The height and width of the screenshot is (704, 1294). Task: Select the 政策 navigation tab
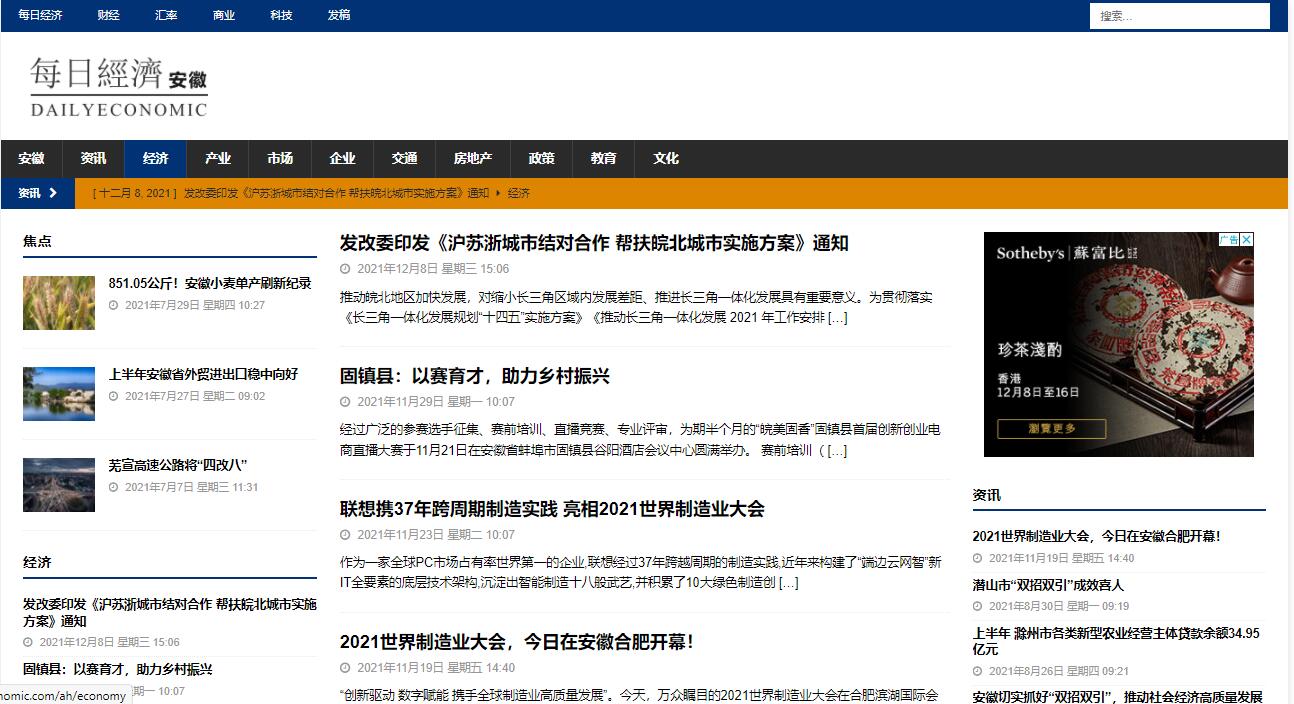point(541,158)
